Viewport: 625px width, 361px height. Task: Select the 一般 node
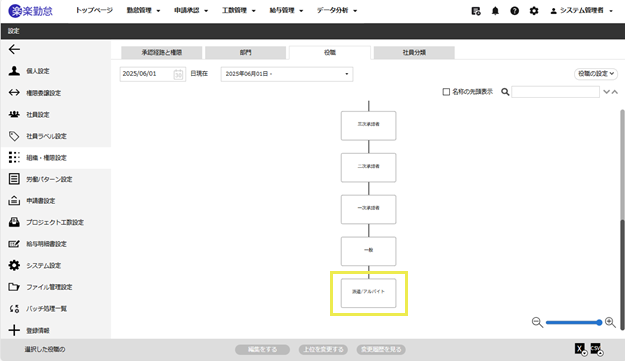point(368,251)
